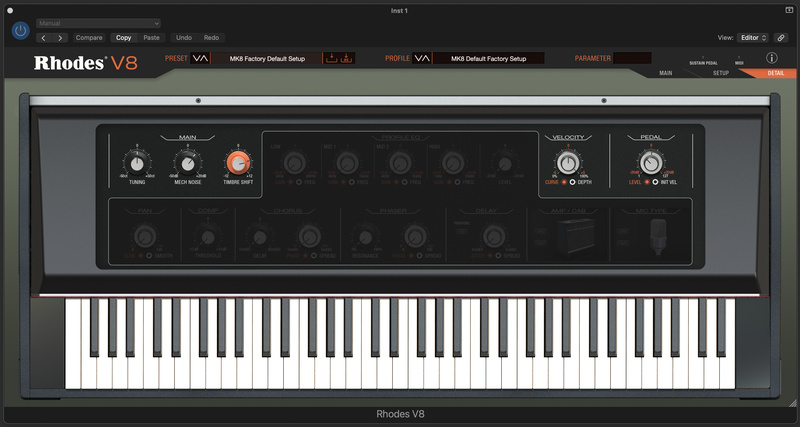800x427 pixels.
Task: Click the save preset icon
Action: 346,58
